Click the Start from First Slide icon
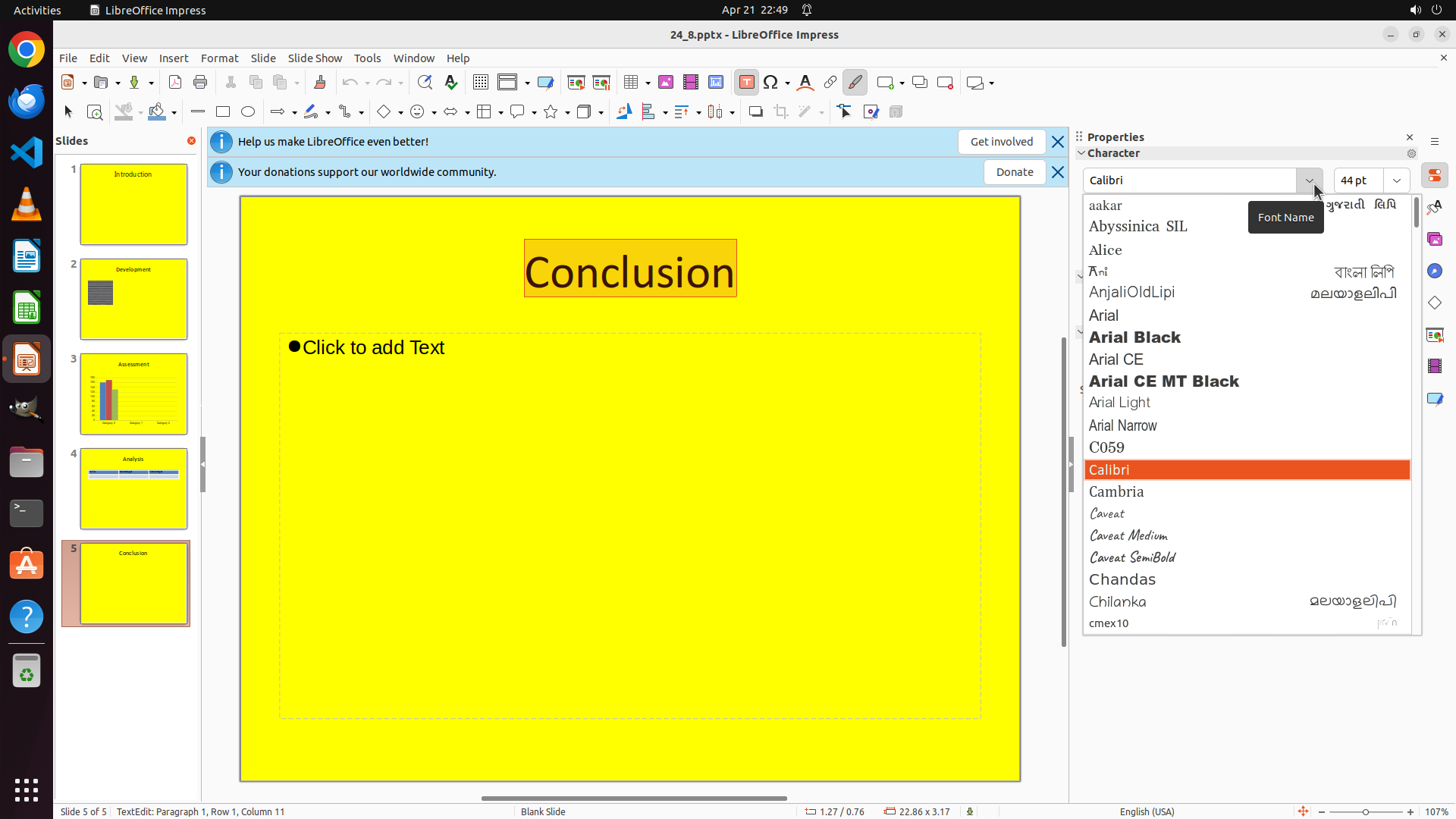1456x819 pixels. pyautogui.click(x=576, y=83)
